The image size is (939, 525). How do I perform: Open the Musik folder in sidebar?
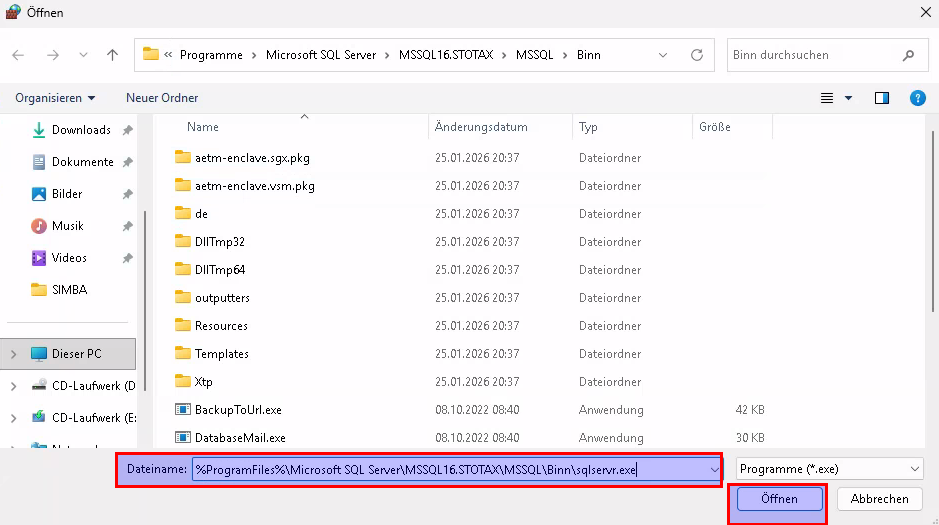pyautogui.click(x=67, y=226)
